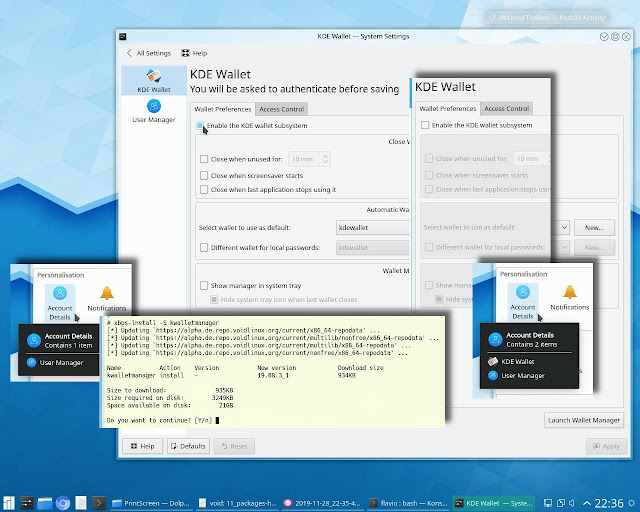Launch the Chromium browser from the taskbar
The width and height of the screenshot is (640, 512).
click(63, 503)
